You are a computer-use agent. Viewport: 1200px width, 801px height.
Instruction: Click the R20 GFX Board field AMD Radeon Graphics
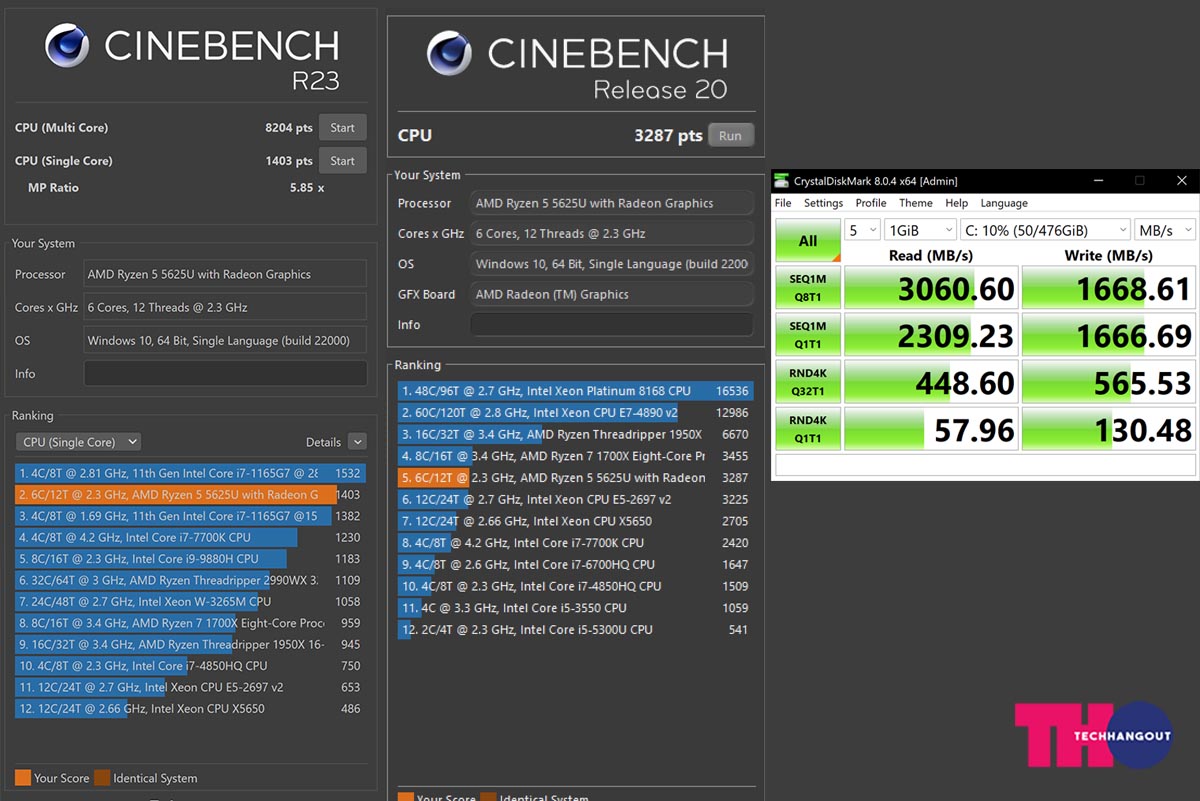point(612,295)
